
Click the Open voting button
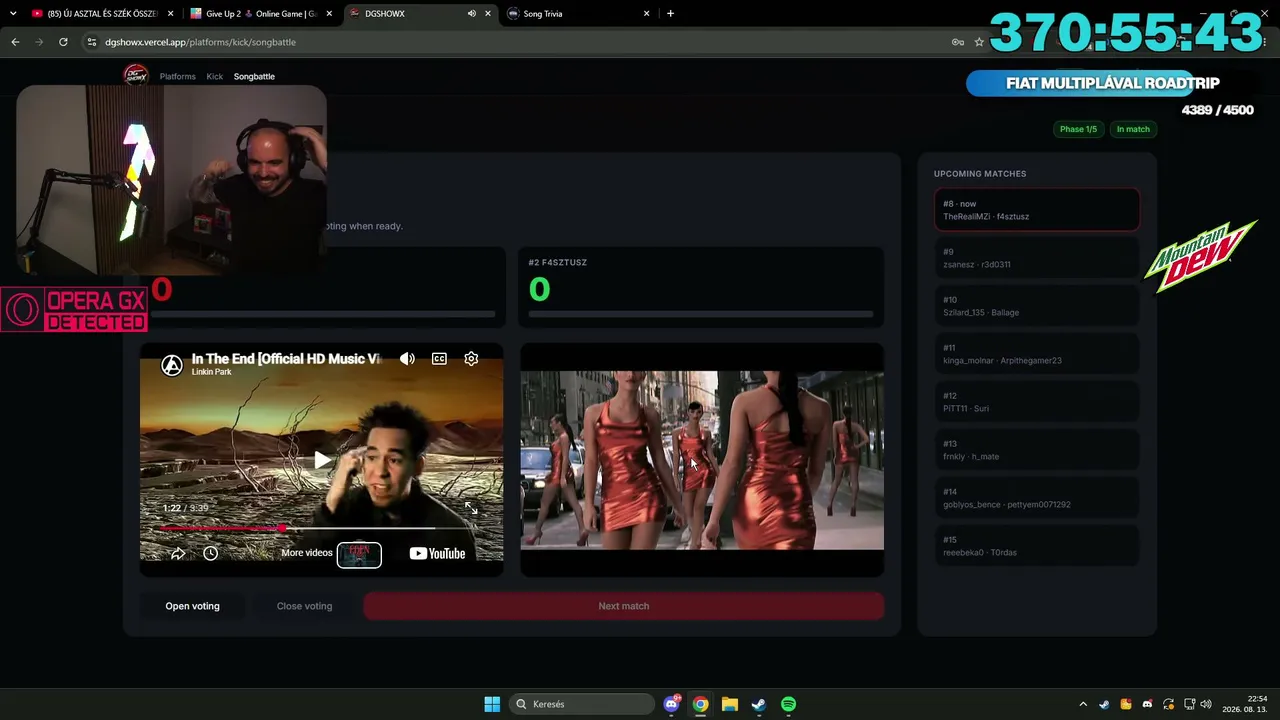[x=193, y=606]
